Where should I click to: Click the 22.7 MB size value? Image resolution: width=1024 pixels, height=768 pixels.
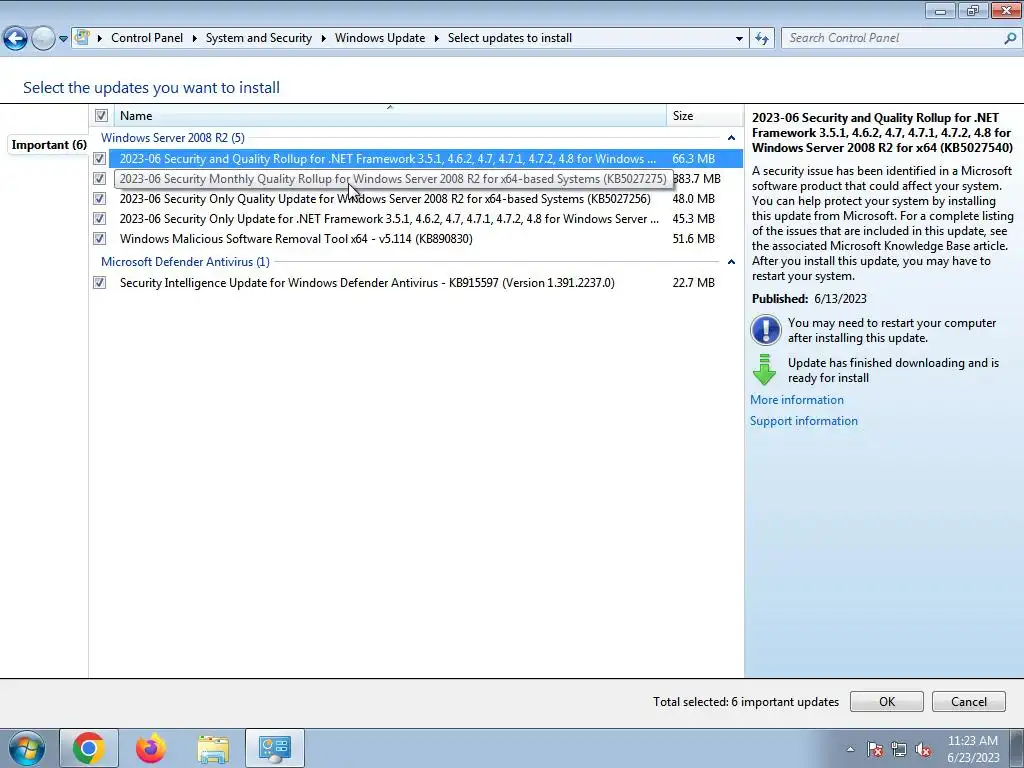(x=694, y=283)
